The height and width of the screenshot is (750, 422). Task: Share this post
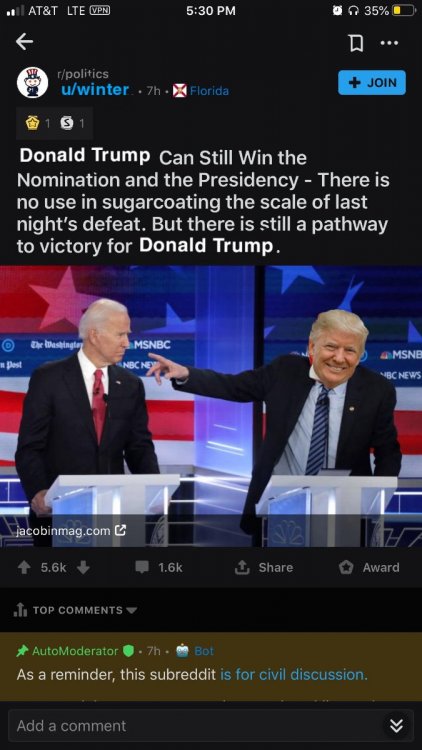264,567
